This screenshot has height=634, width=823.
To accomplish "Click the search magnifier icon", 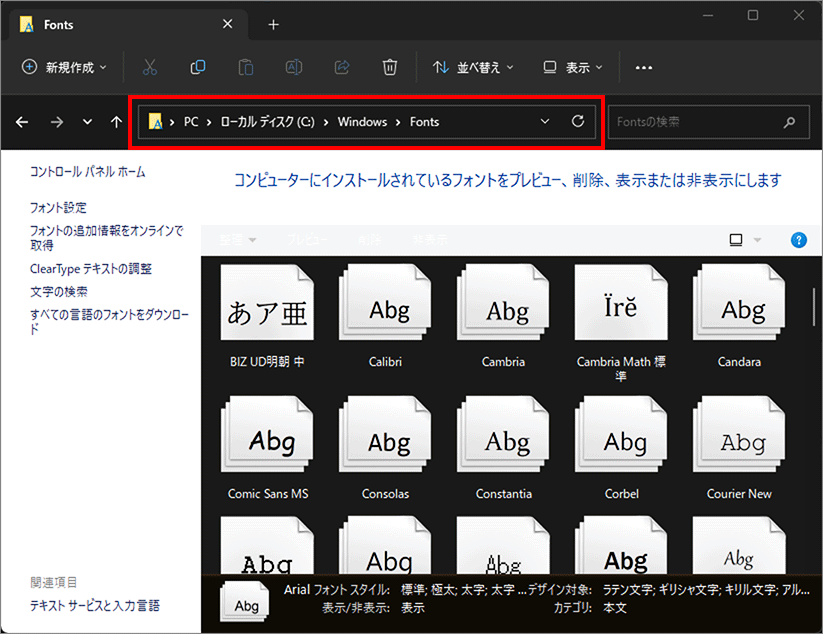I will pyautogui.click(x=789, y=122).
